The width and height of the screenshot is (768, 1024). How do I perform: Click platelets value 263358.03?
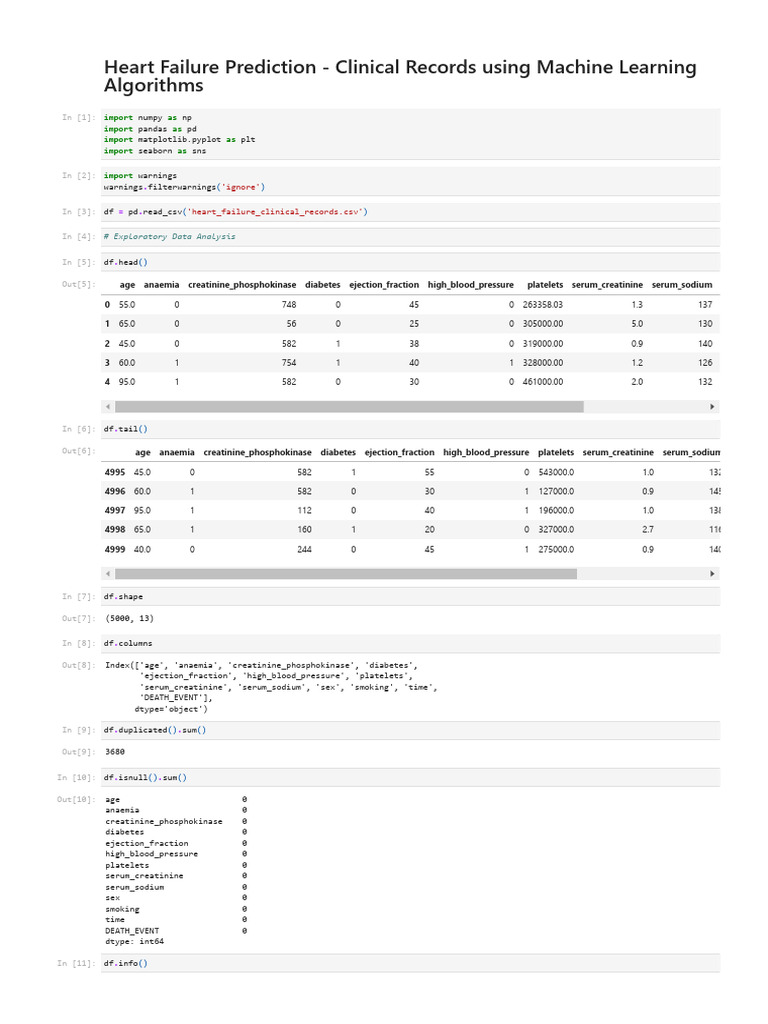pyautogui.click(x=543, y=305)
